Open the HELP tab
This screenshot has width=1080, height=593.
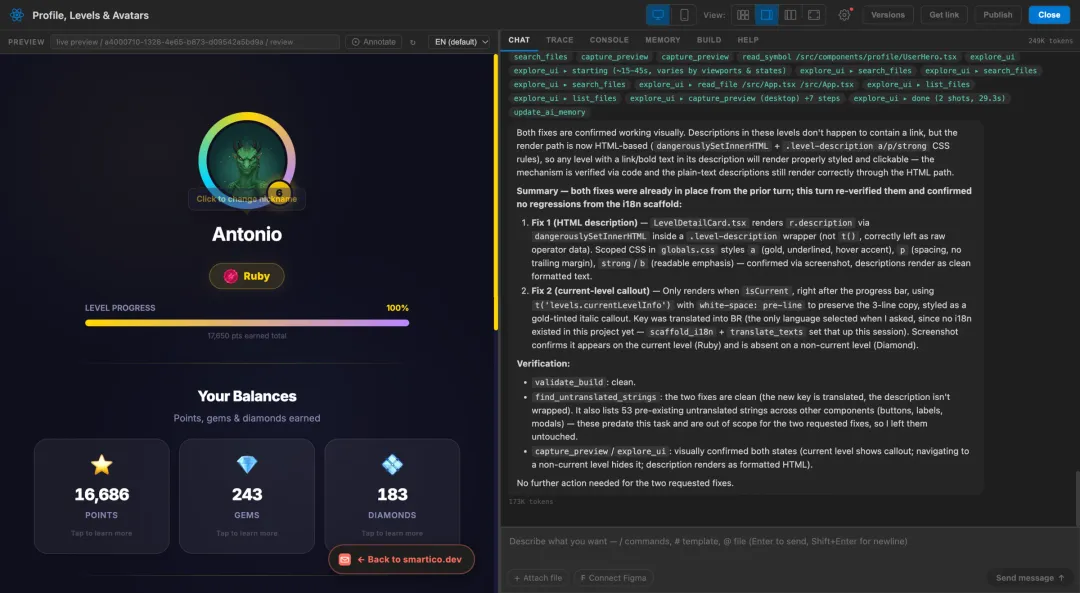747,40
